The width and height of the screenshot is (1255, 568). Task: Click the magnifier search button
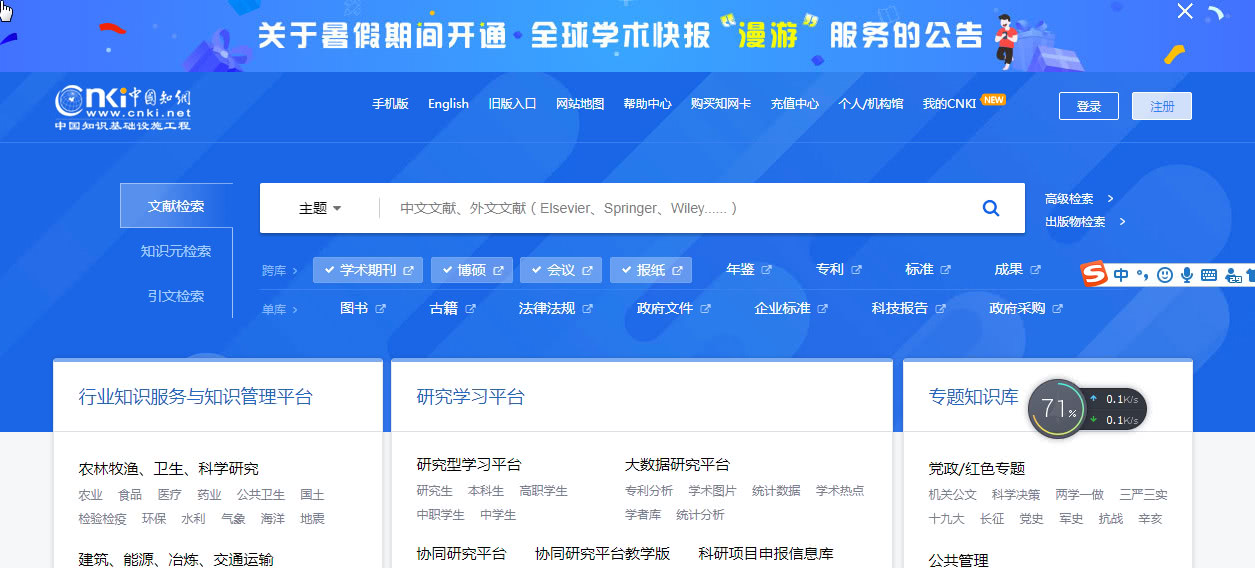point(991,208)
